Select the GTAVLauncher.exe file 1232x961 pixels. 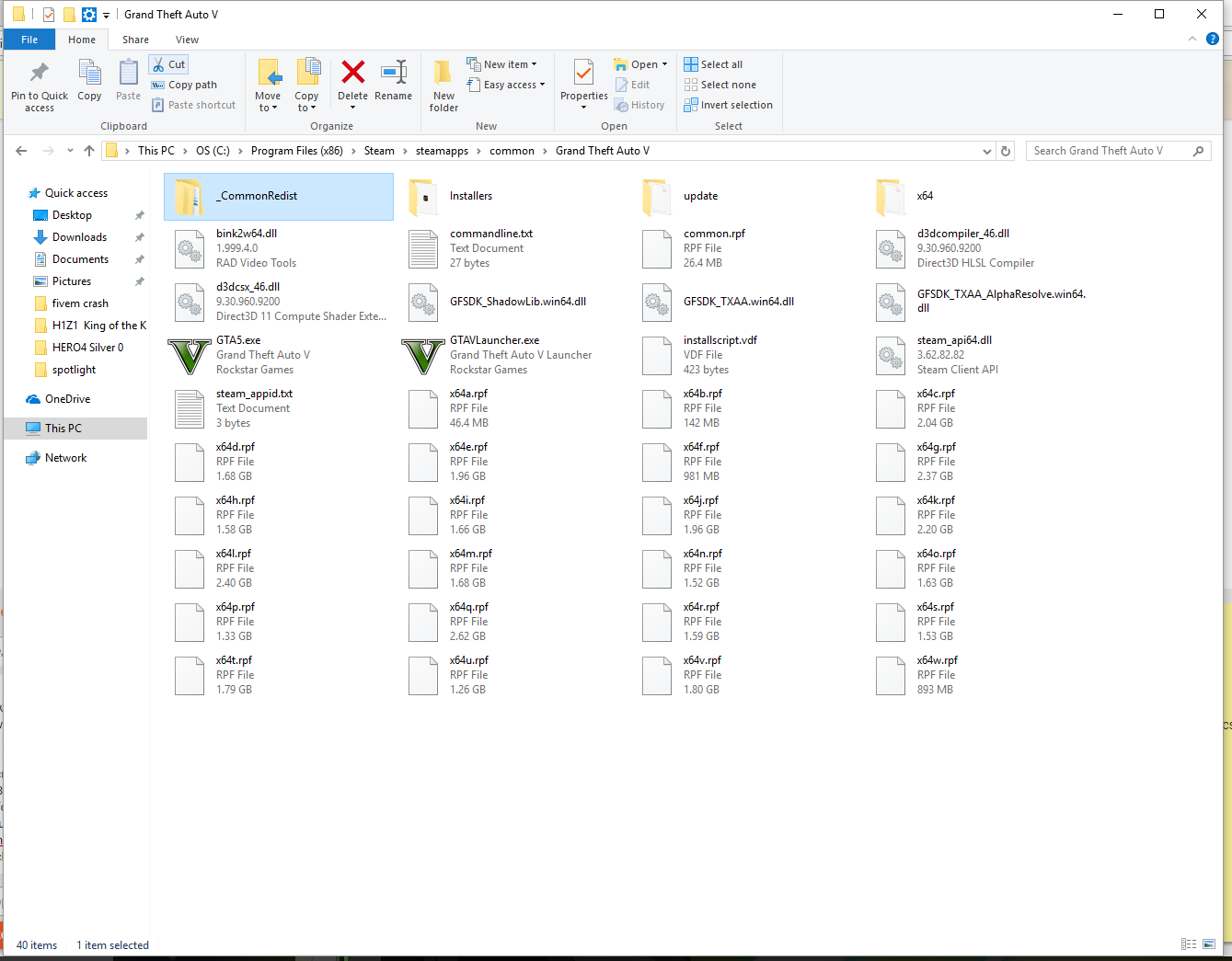497,355
